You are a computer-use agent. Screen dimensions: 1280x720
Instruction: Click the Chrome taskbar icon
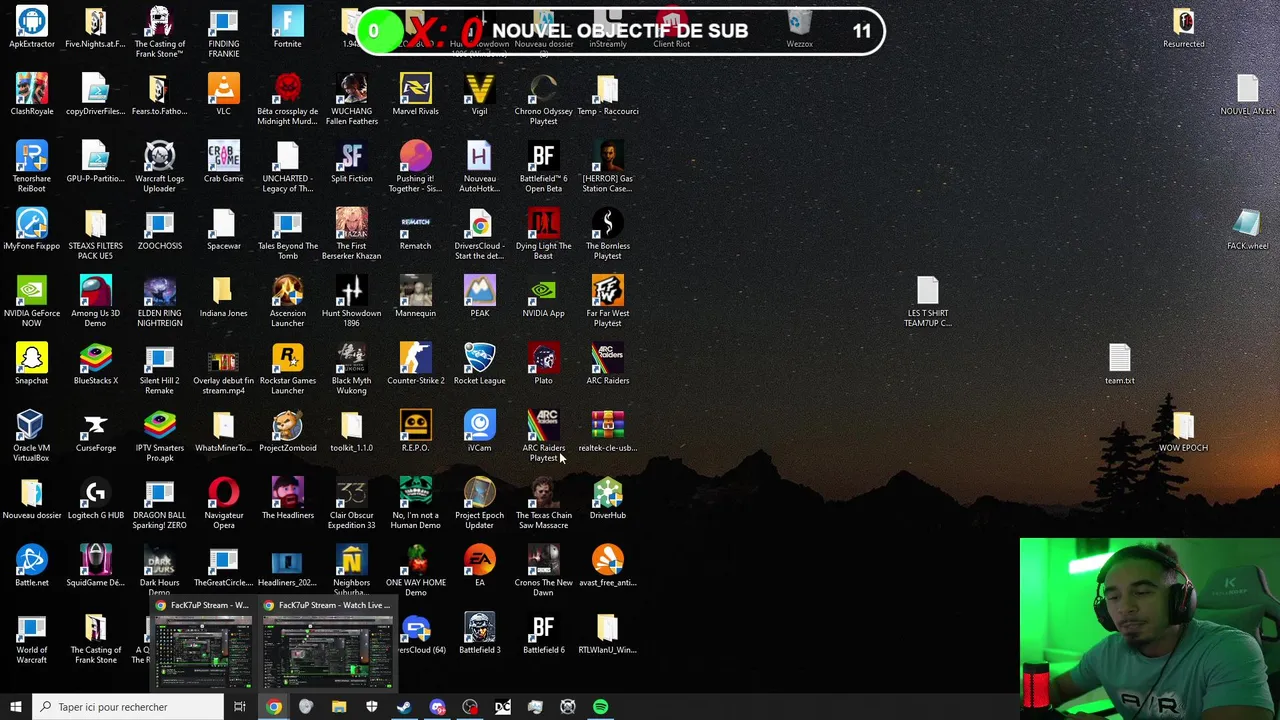[273, 707]
